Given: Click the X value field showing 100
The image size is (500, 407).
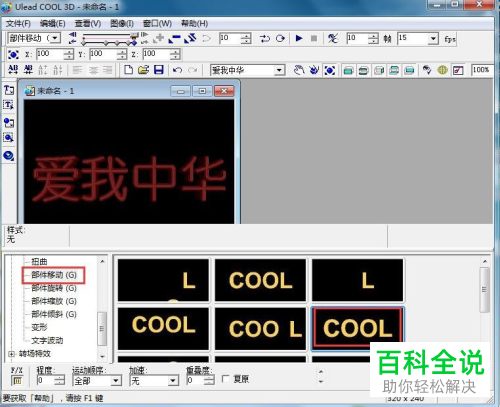Looking at the screenshot, I should [50, 54].
